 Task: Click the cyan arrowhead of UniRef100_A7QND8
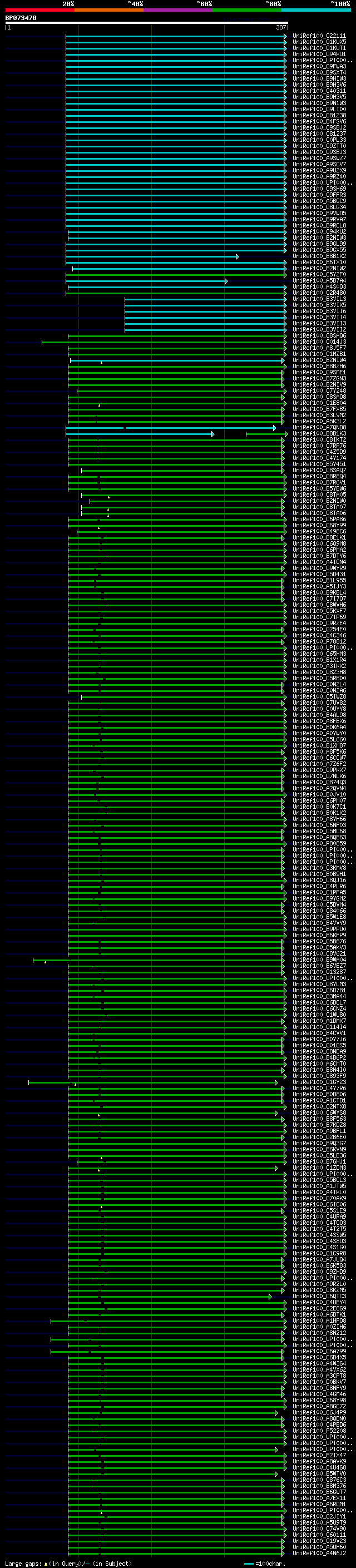(x=275, y=428)
